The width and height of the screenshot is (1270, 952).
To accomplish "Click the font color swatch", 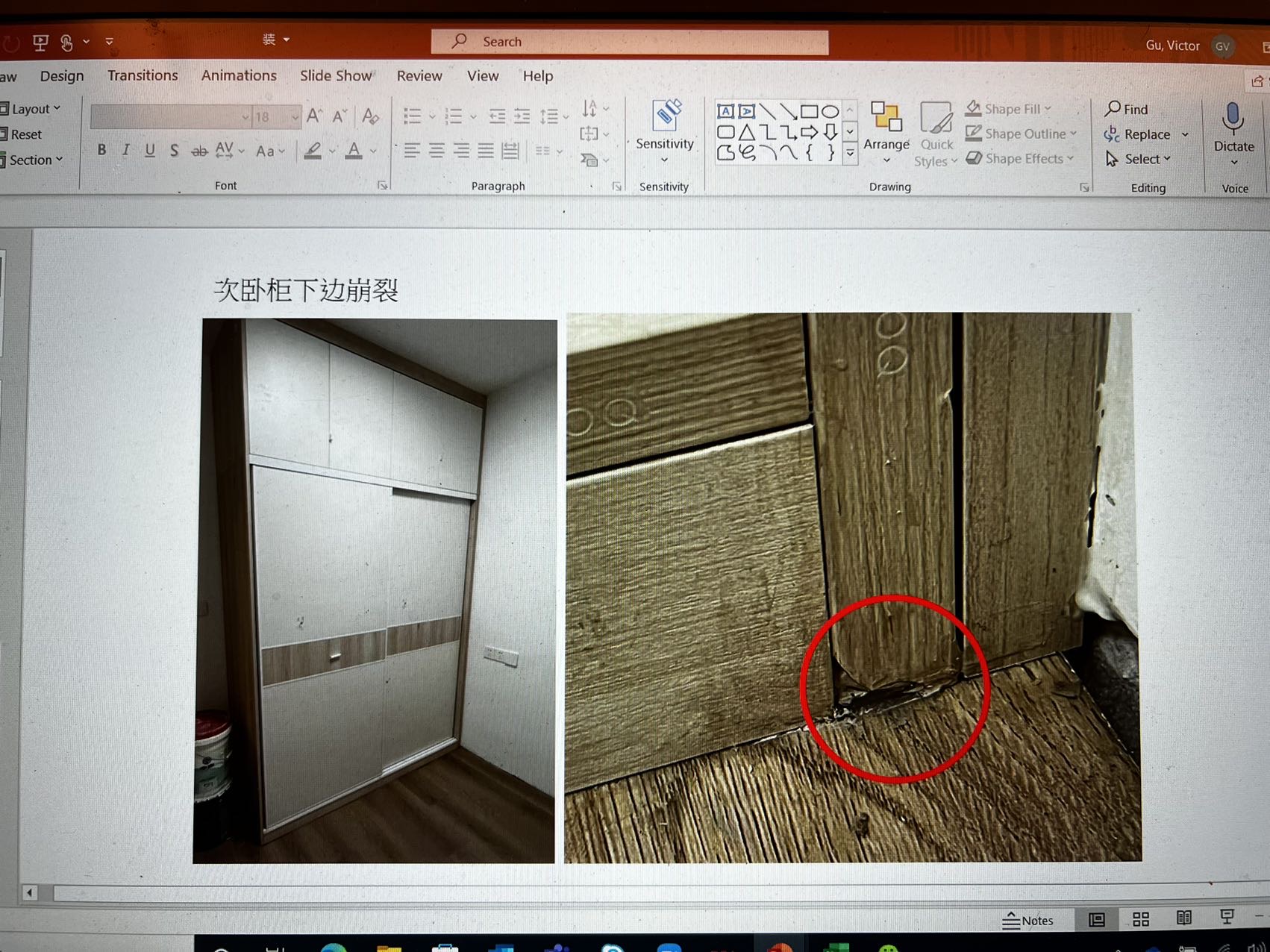I will click(x=354, y=151).
